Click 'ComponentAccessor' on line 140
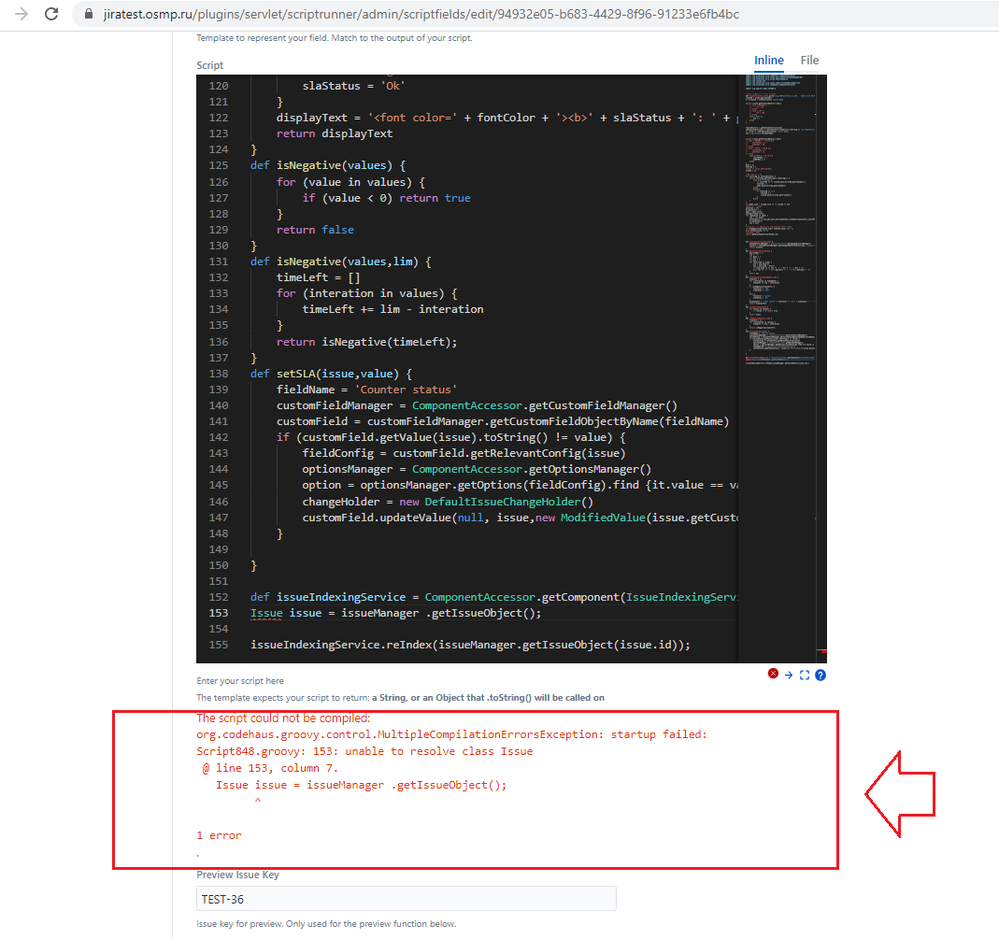999x937 pixels. pyautogui.click(x=467, y=405)
